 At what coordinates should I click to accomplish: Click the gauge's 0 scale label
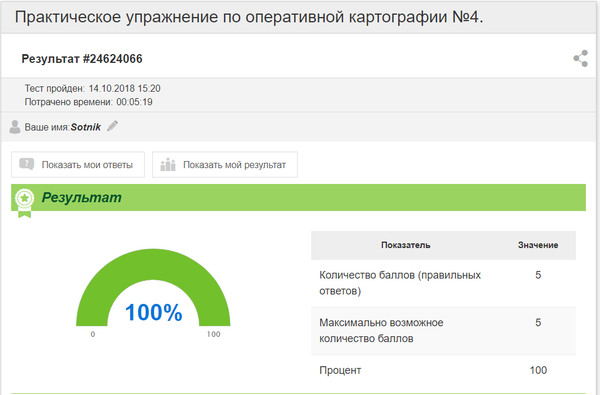(93, 334)
